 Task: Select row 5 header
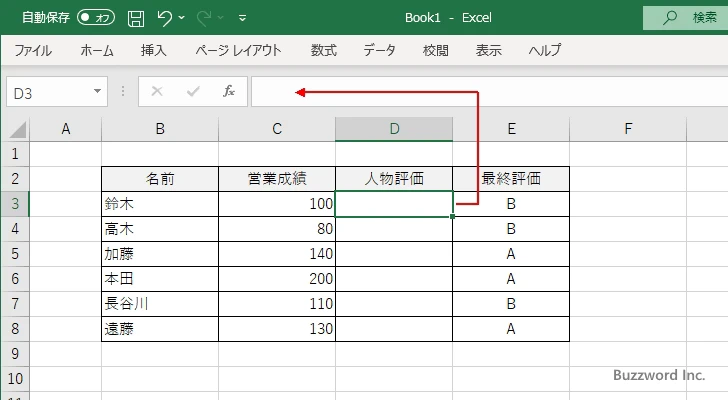(15, 254)
